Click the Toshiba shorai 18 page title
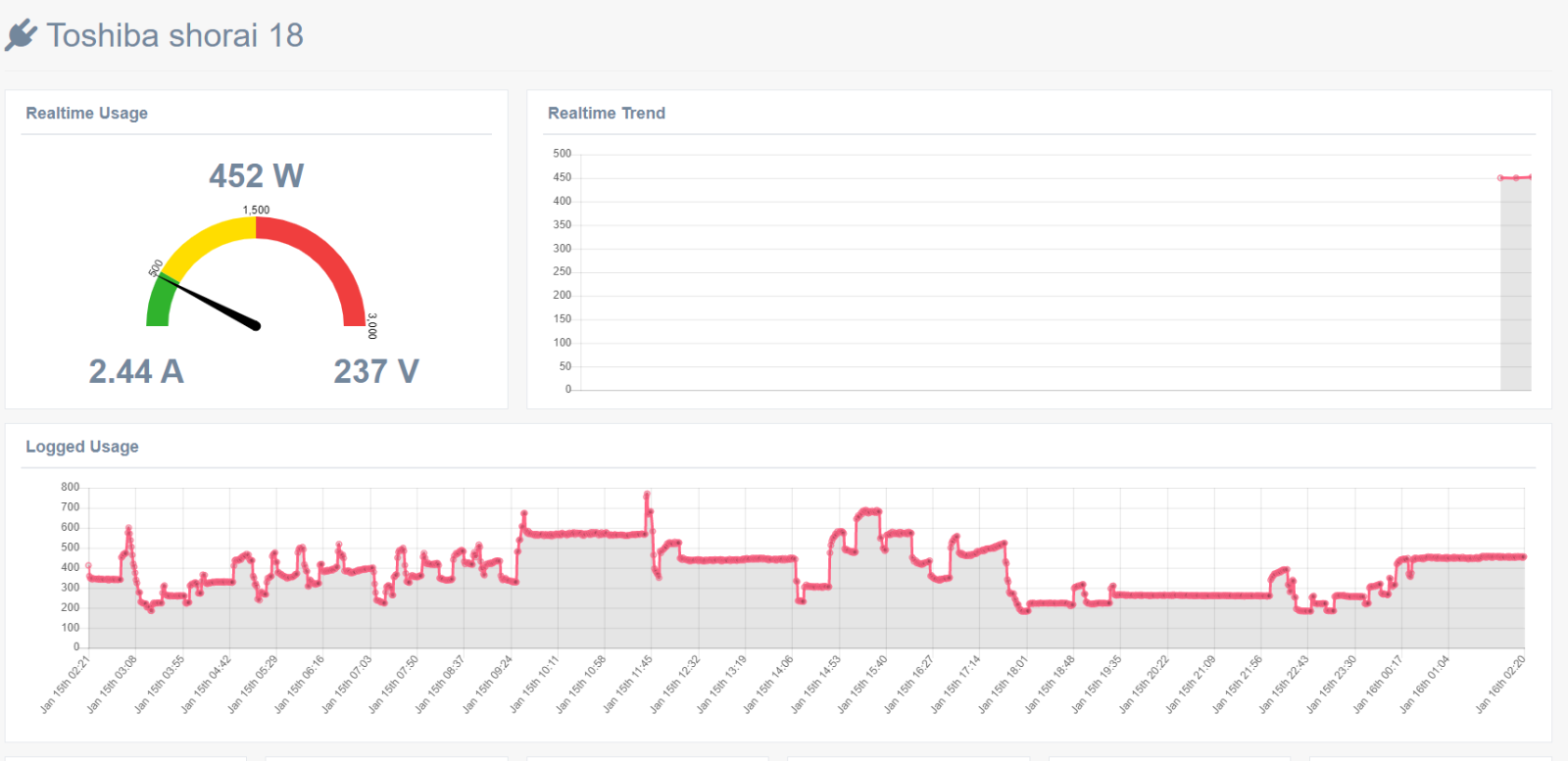This screenshot has height=761, width=1568. [175, 35]
